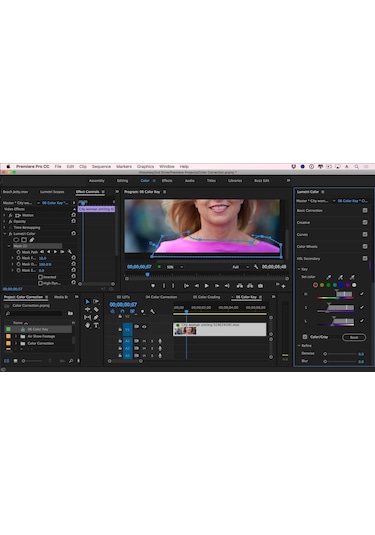
Task: Collapse the Lumetri Color effect
Action: point(4,234)
